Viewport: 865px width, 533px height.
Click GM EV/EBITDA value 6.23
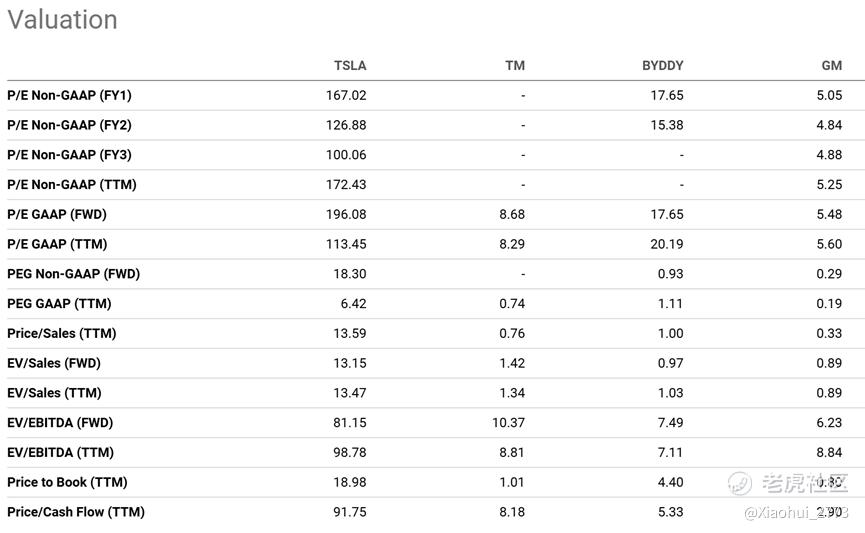point(829,423)
